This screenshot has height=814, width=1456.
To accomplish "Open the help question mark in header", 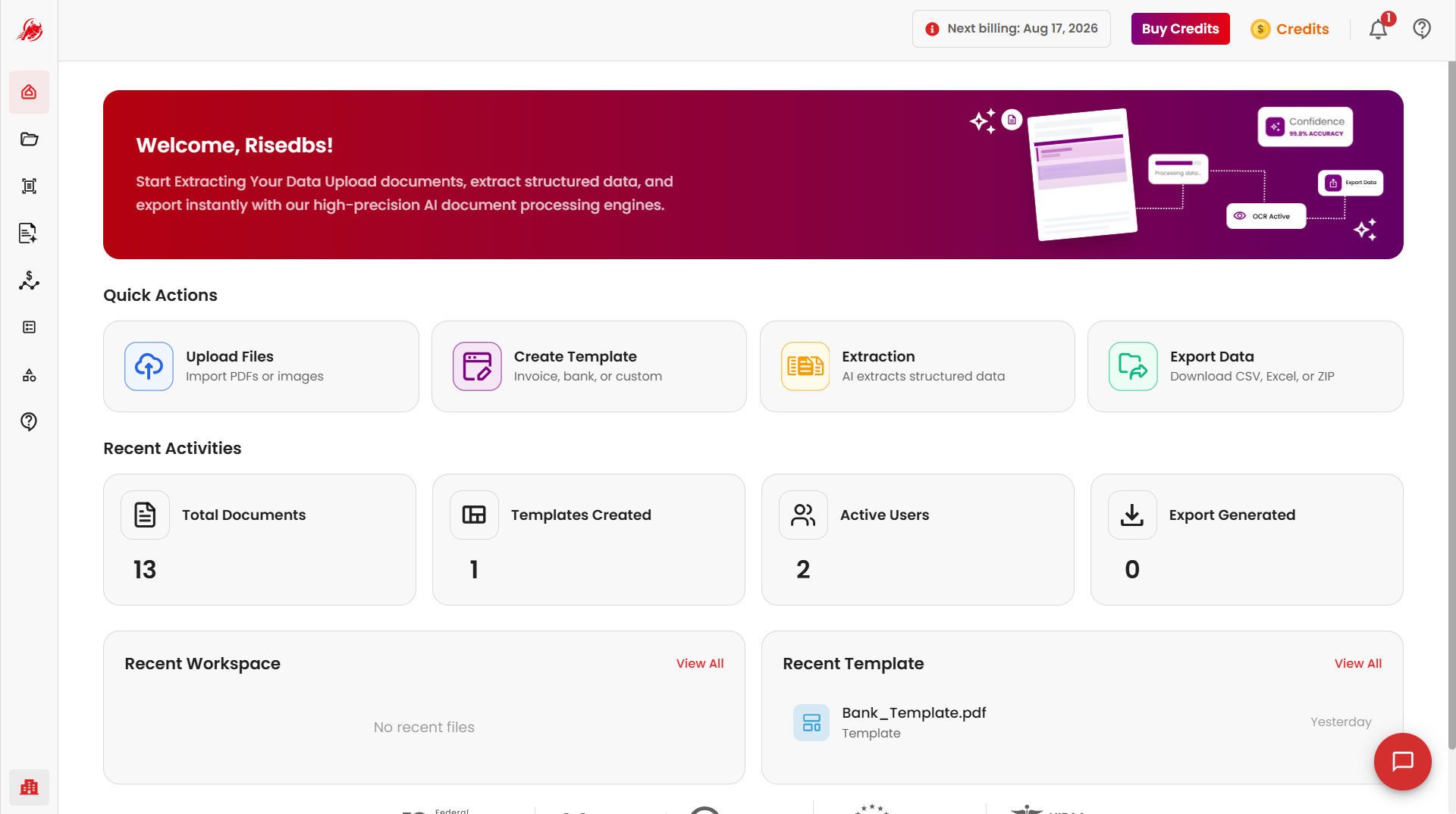I will [1422, 29].
